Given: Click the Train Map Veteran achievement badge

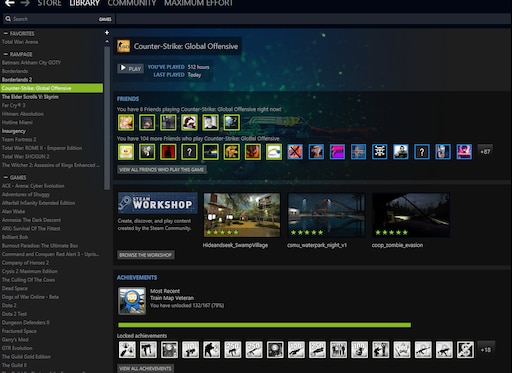Looking at the screenshot, I should [132, 301].
